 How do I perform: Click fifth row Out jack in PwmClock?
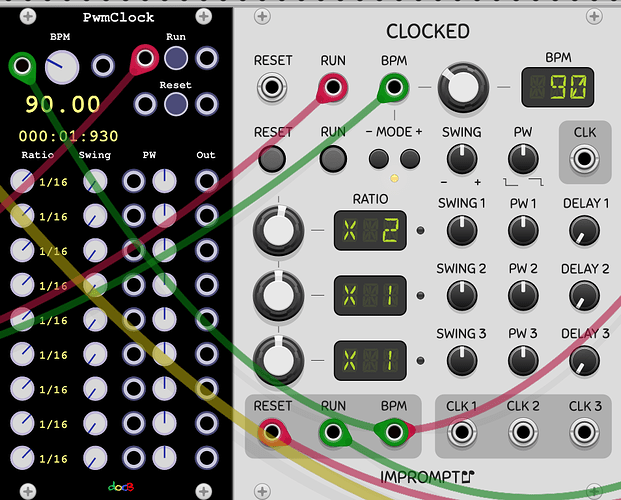pyautogui.click(x=207, y=319)
